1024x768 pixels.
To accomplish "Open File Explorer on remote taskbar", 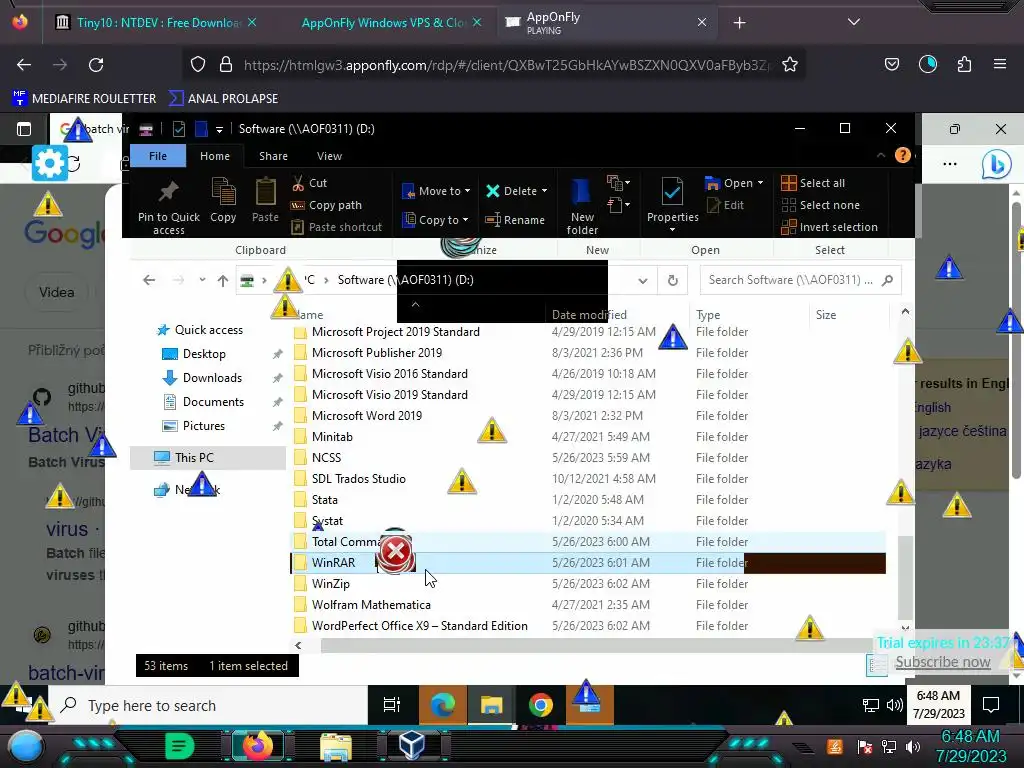I will click(x=491, y=705).
